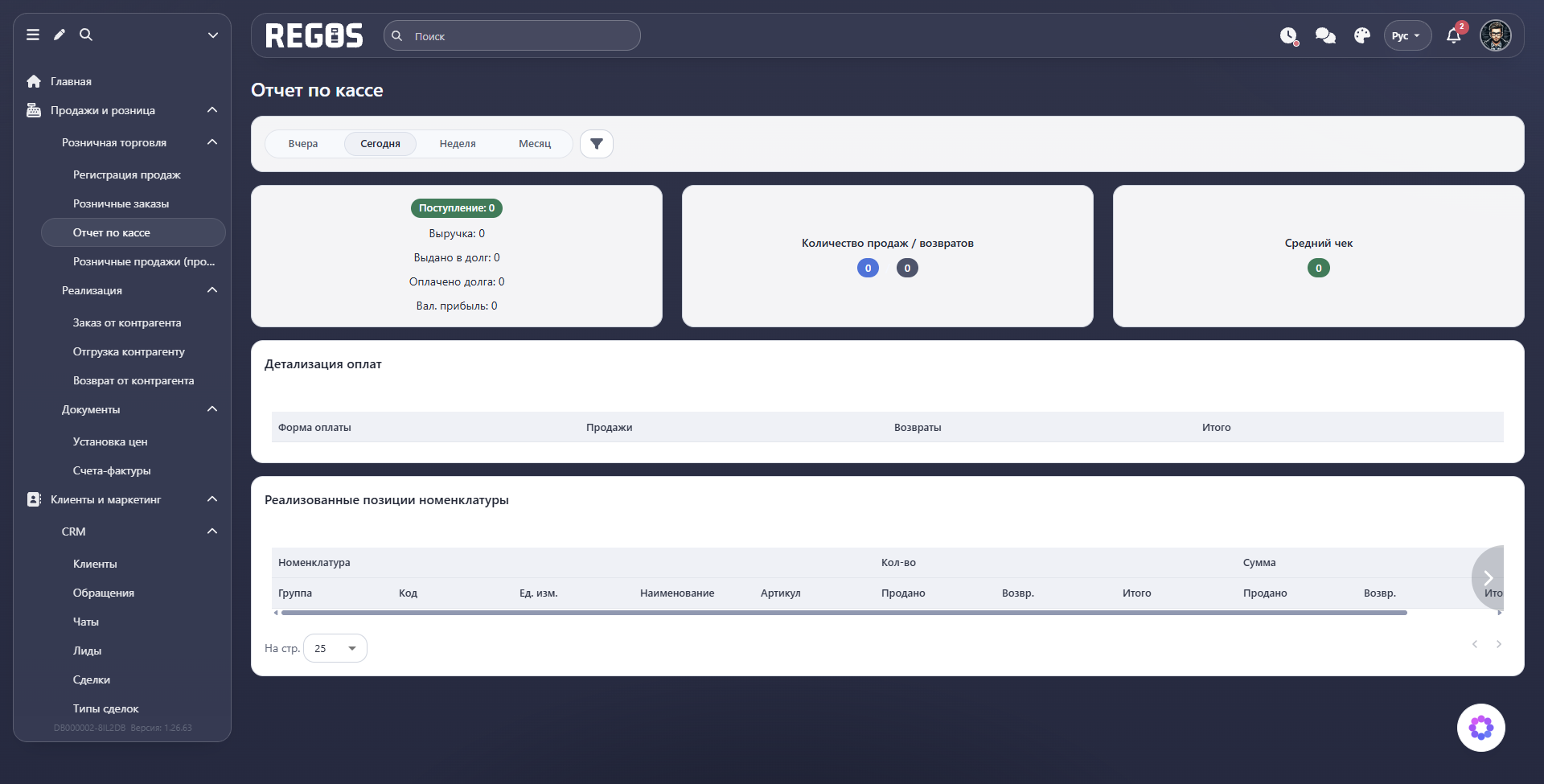Open the rows per page dropdown showing 25
The width and height of the screenshot is (1544, 784).
[335, 648]
